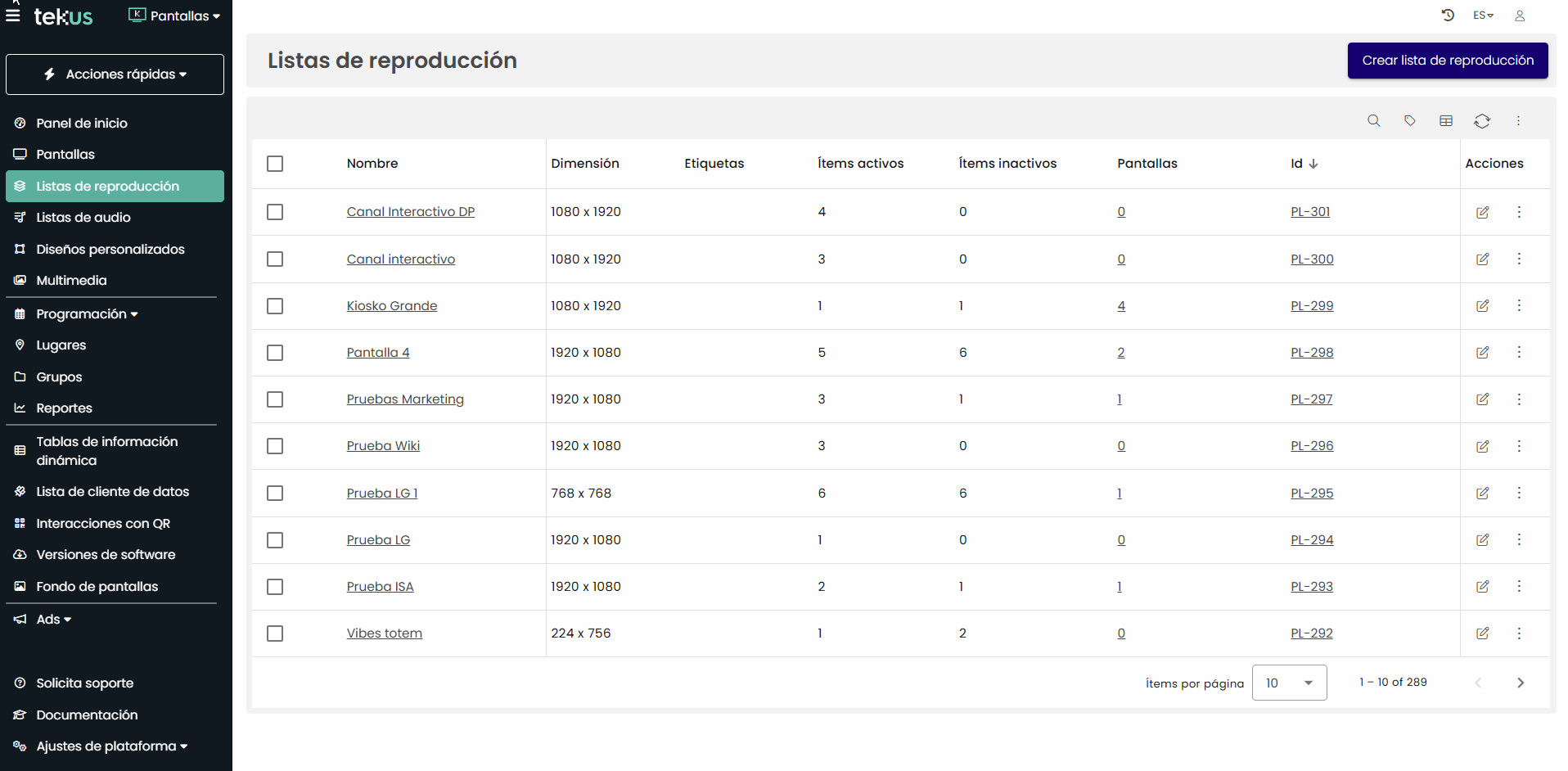Open the Canal Interactivo DP playlist link
Viewport: 1568px width, 771px height.
(410, 211)
